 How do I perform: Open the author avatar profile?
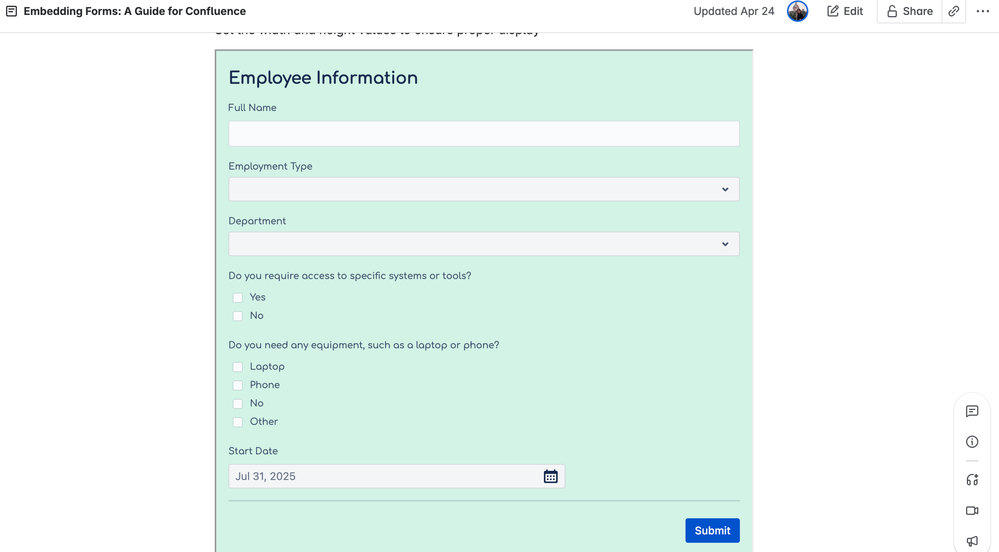pyautogui.click(x=797, y=11)
